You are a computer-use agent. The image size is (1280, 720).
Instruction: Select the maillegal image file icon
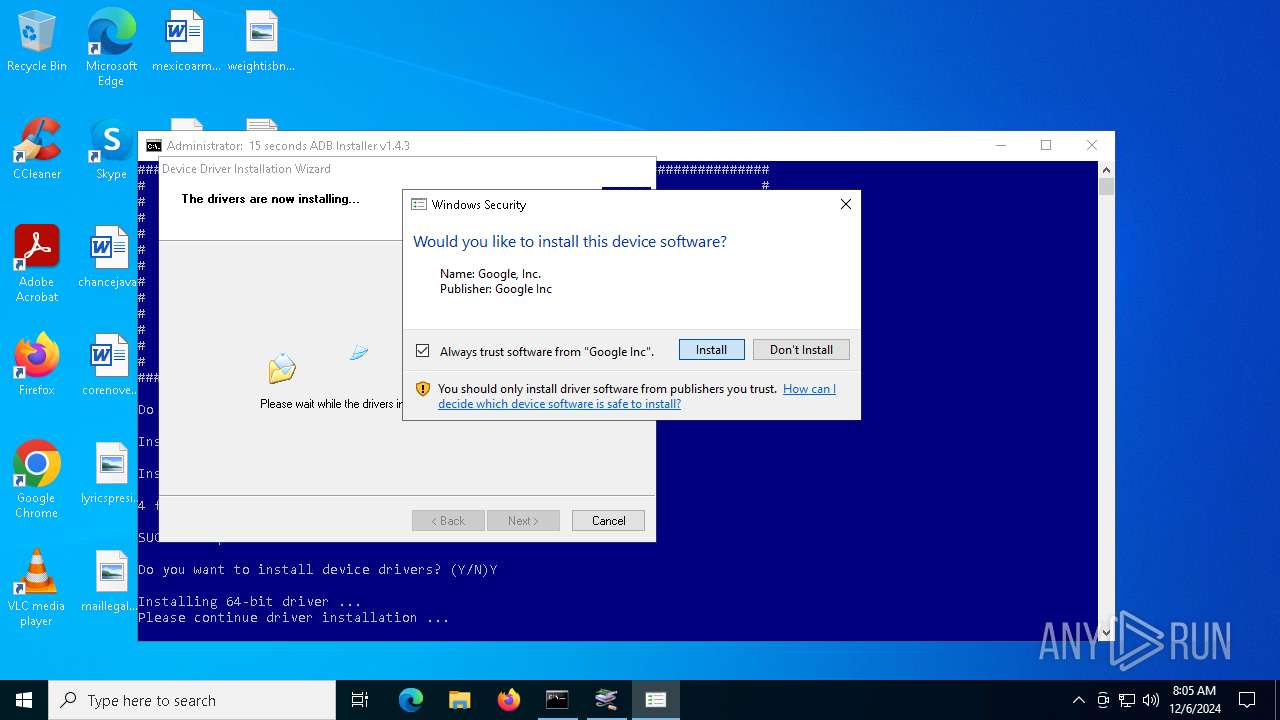point(108,581)
